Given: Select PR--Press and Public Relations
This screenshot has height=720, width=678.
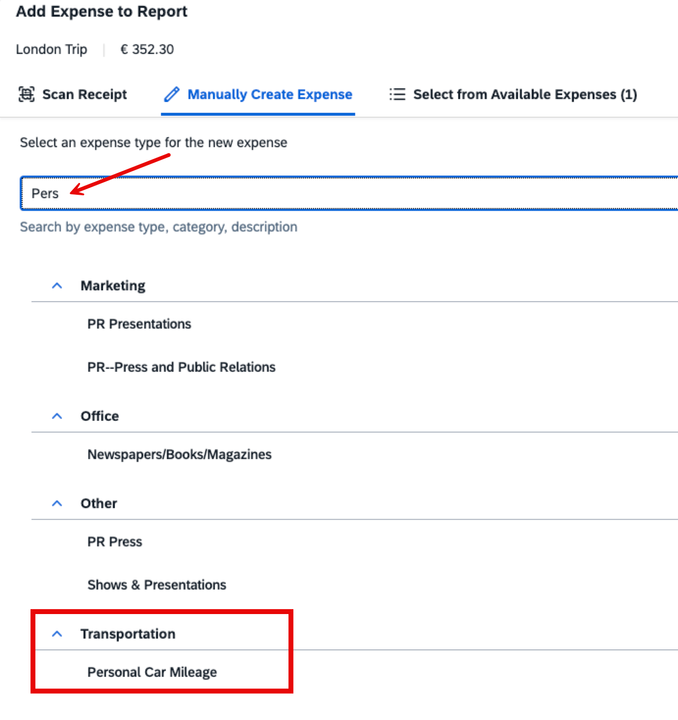Looking at the screenshot, I should coord(181,367).
